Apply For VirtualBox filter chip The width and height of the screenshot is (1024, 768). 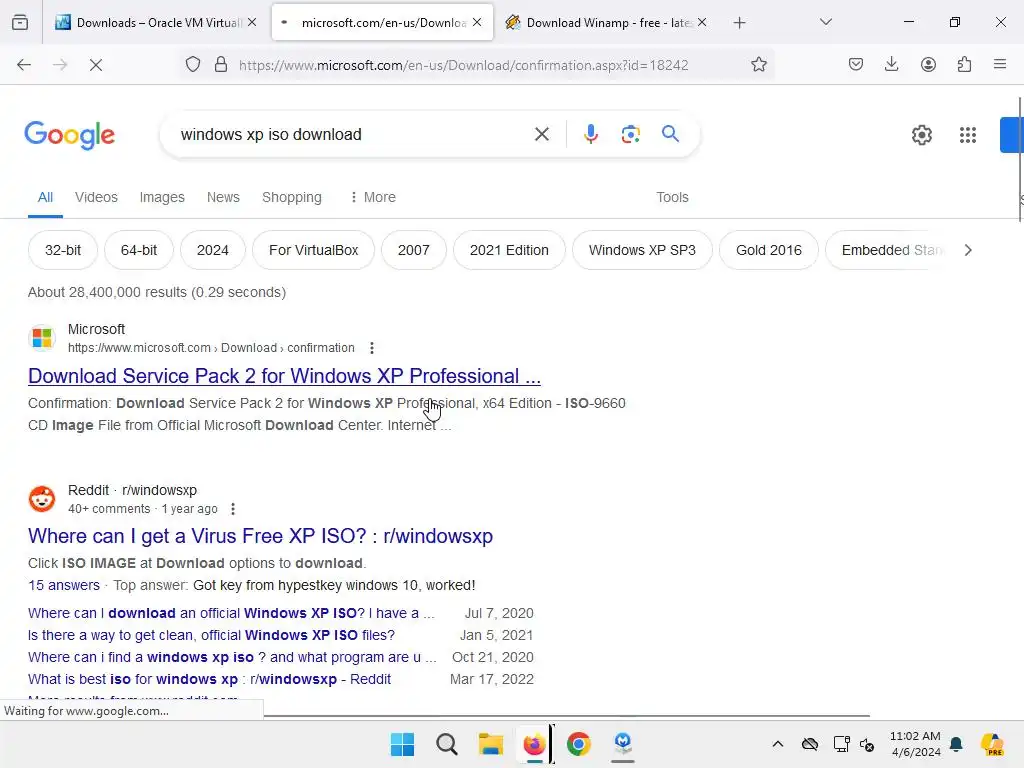(x=313, y=250)
